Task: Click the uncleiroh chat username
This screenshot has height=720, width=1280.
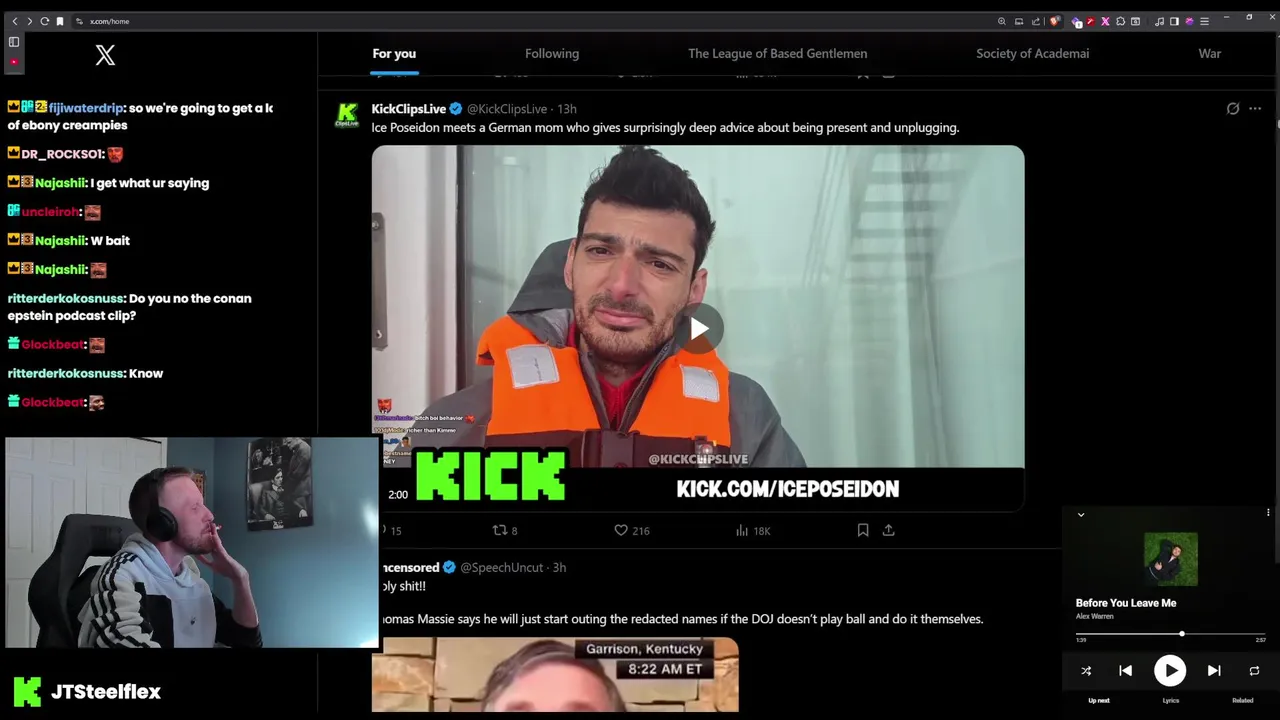Action: 49,212
